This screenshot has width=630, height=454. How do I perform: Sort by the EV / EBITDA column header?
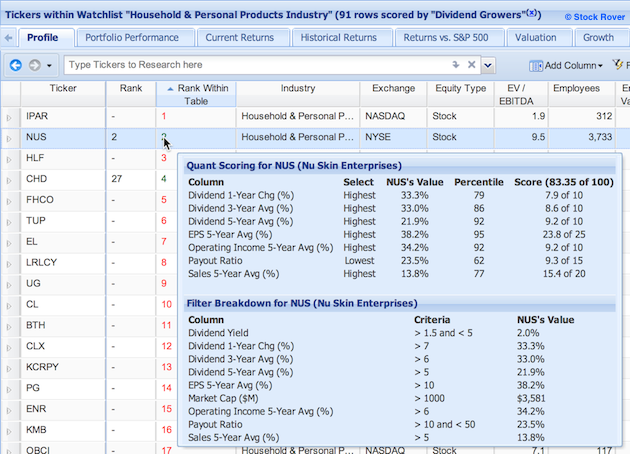(x=521, y=94)
